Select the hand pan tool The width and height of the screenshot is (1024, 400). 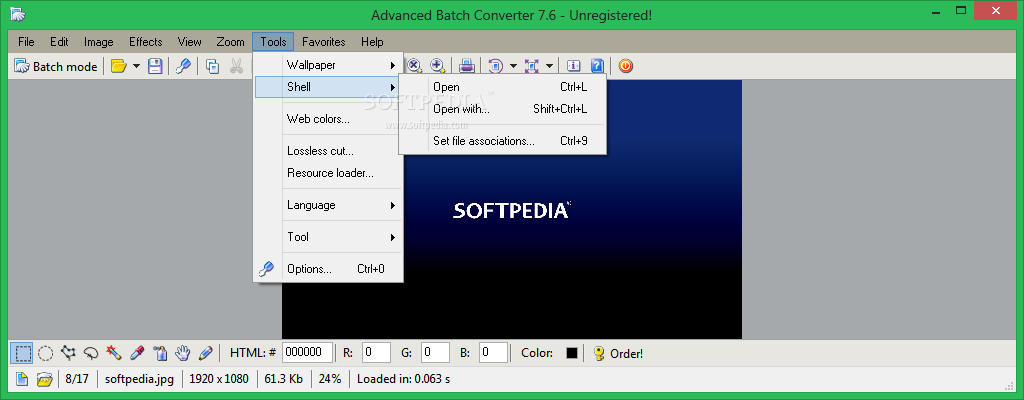[x=183, y=354]
